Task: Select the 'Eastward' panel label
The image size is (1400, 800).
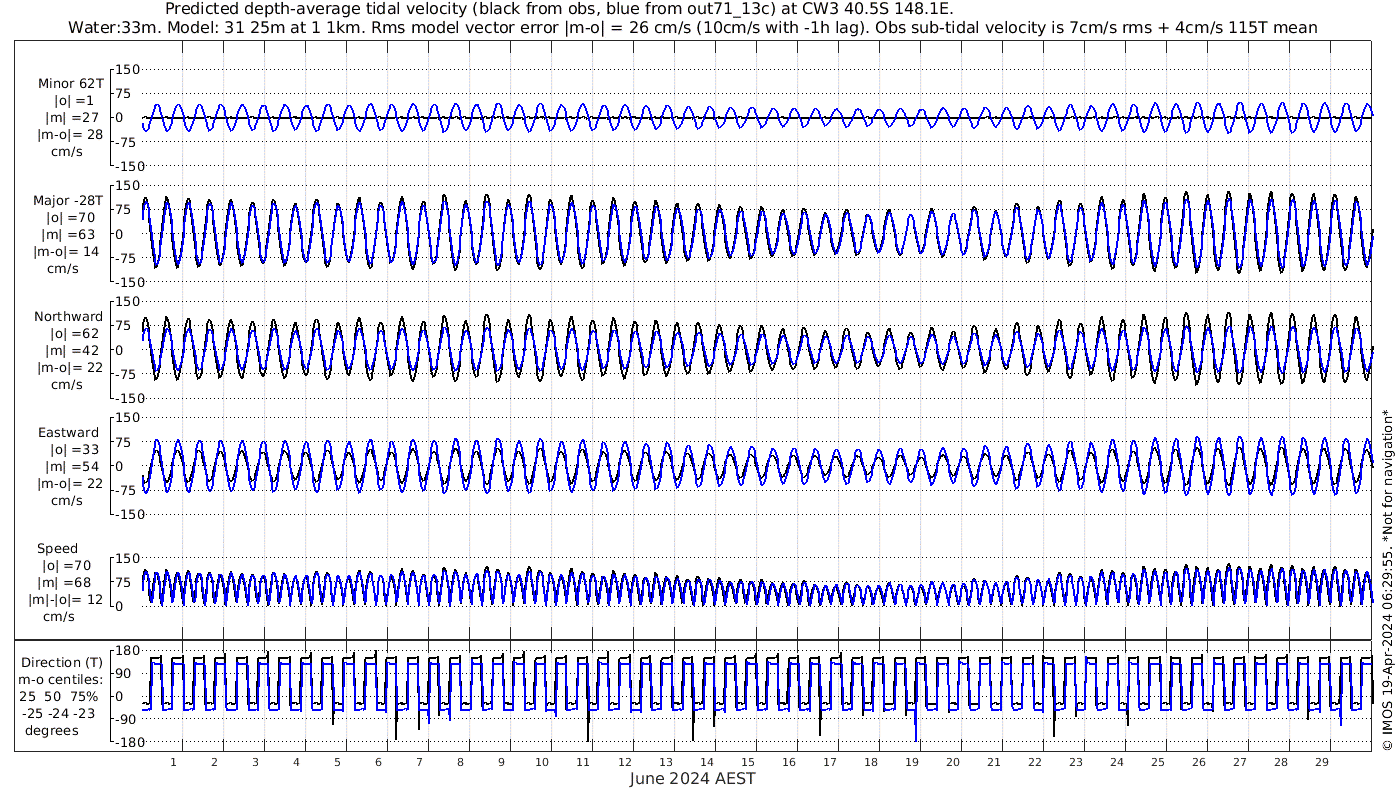Action: pyautogui.click(x=69, y=433)
